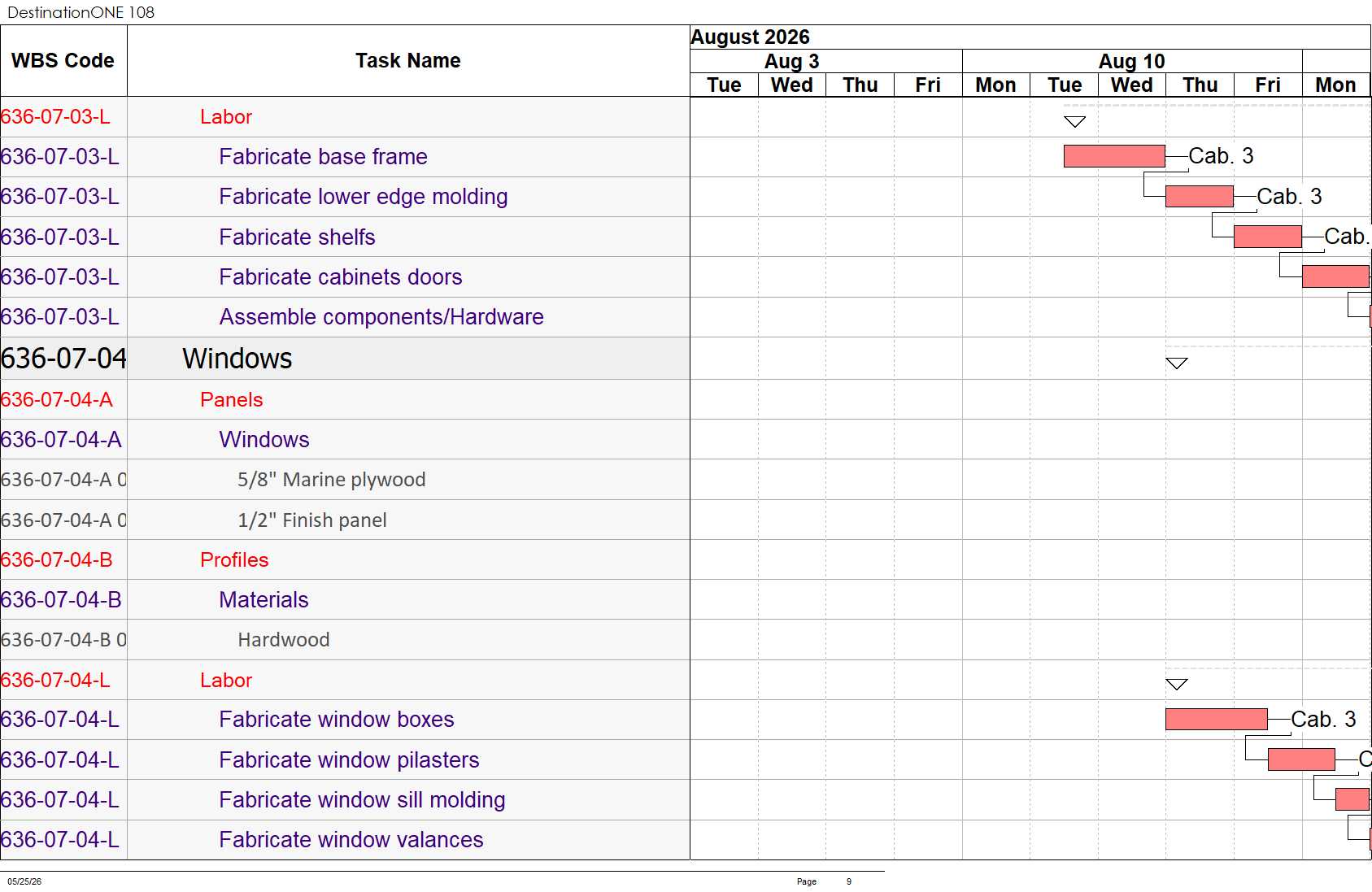
Task: Click the summary triangle marker for Windows row
Action: 1177,363
